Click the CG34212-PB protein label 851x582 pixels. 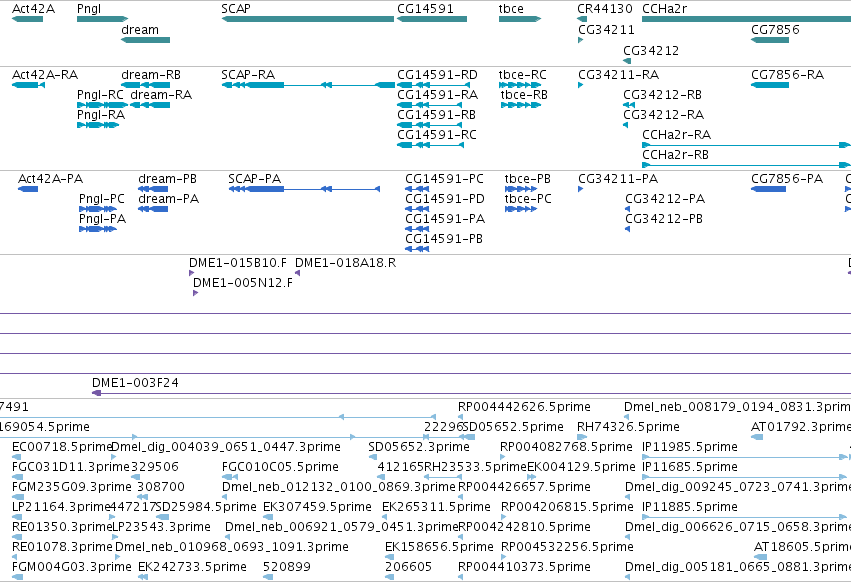pos(664,219)
